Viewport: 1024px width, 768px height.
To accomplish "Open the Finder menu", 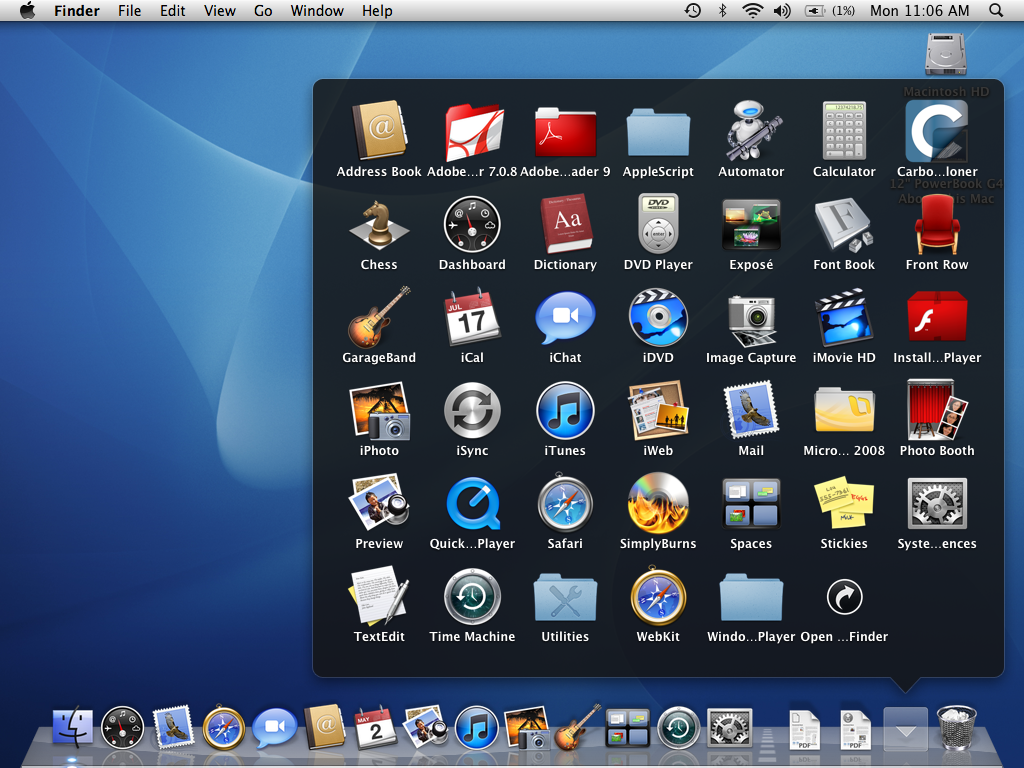I will [76, 10].
